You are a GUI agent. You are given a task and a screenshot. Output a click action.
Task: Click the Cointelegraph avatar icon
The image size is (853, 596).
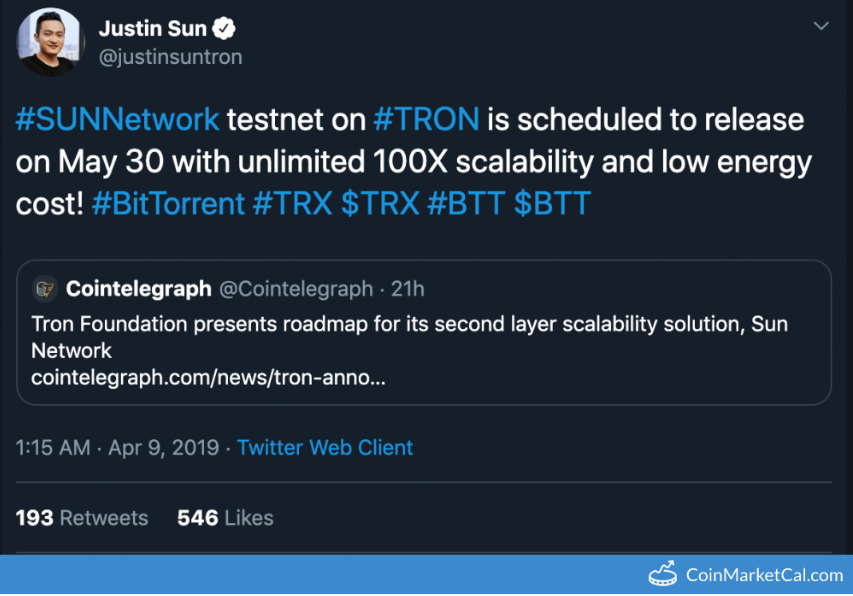pyautogui.click(x=45, y=289)
